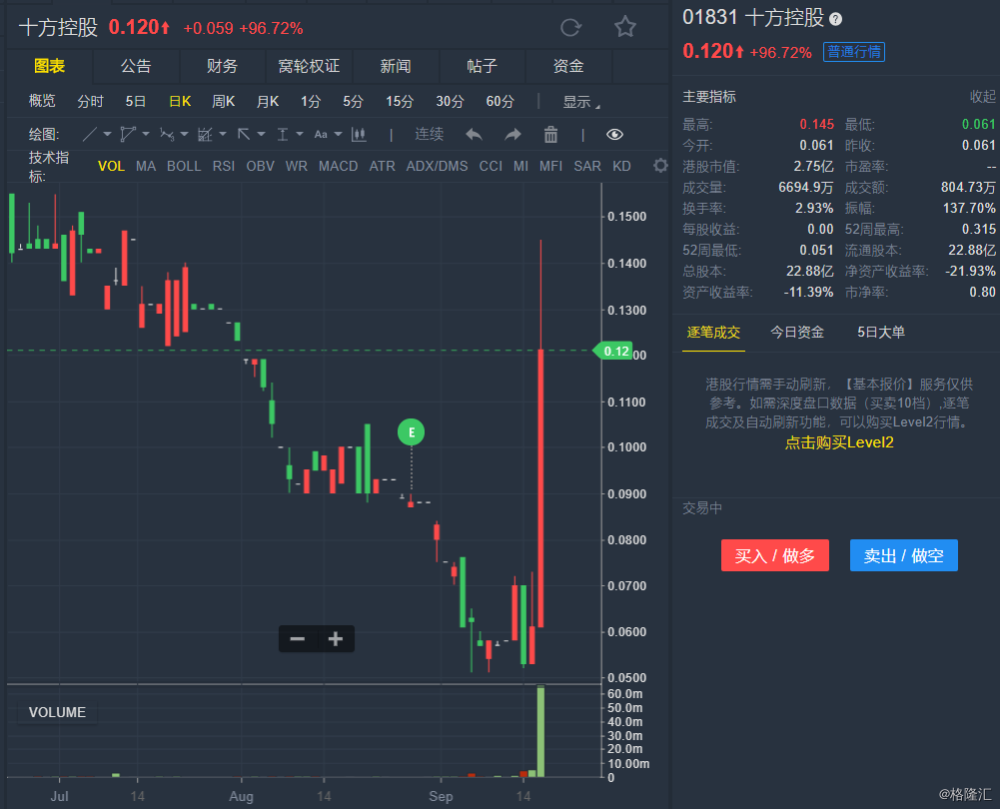Expand regression tool dropdown arrow
The image size is (1000, 809).
click(x=223, y=135)
